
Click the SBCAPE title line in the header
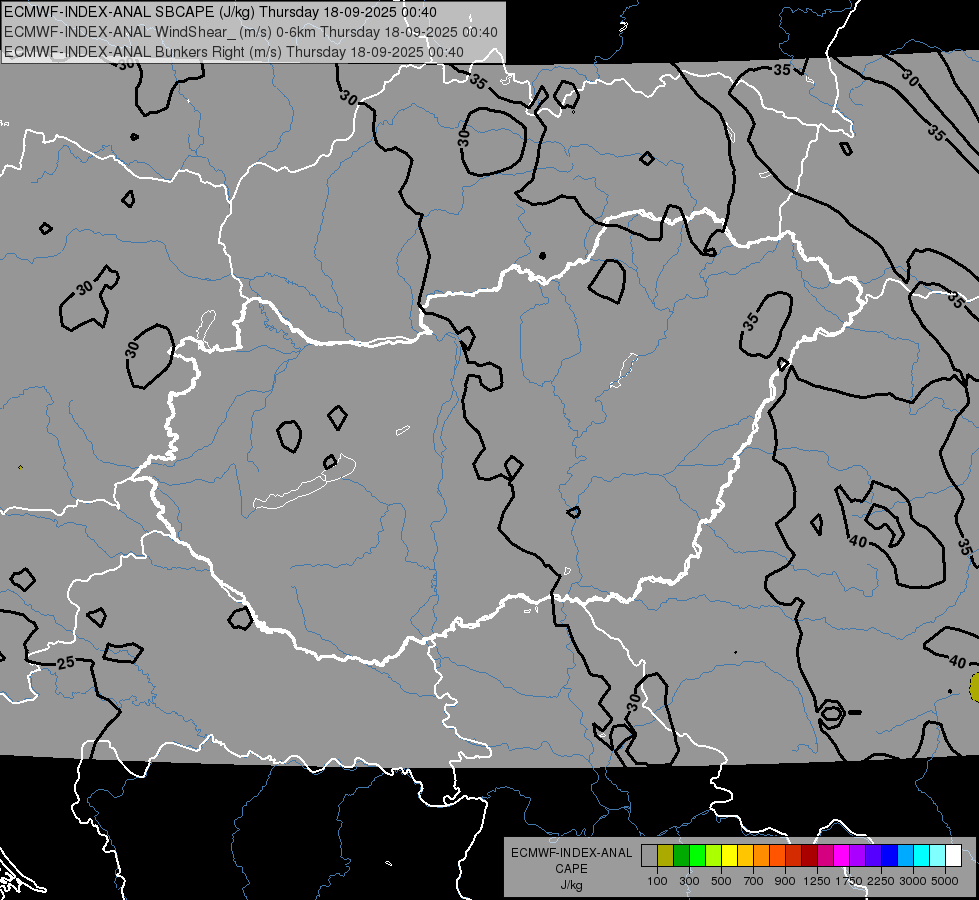click(220, 12)
